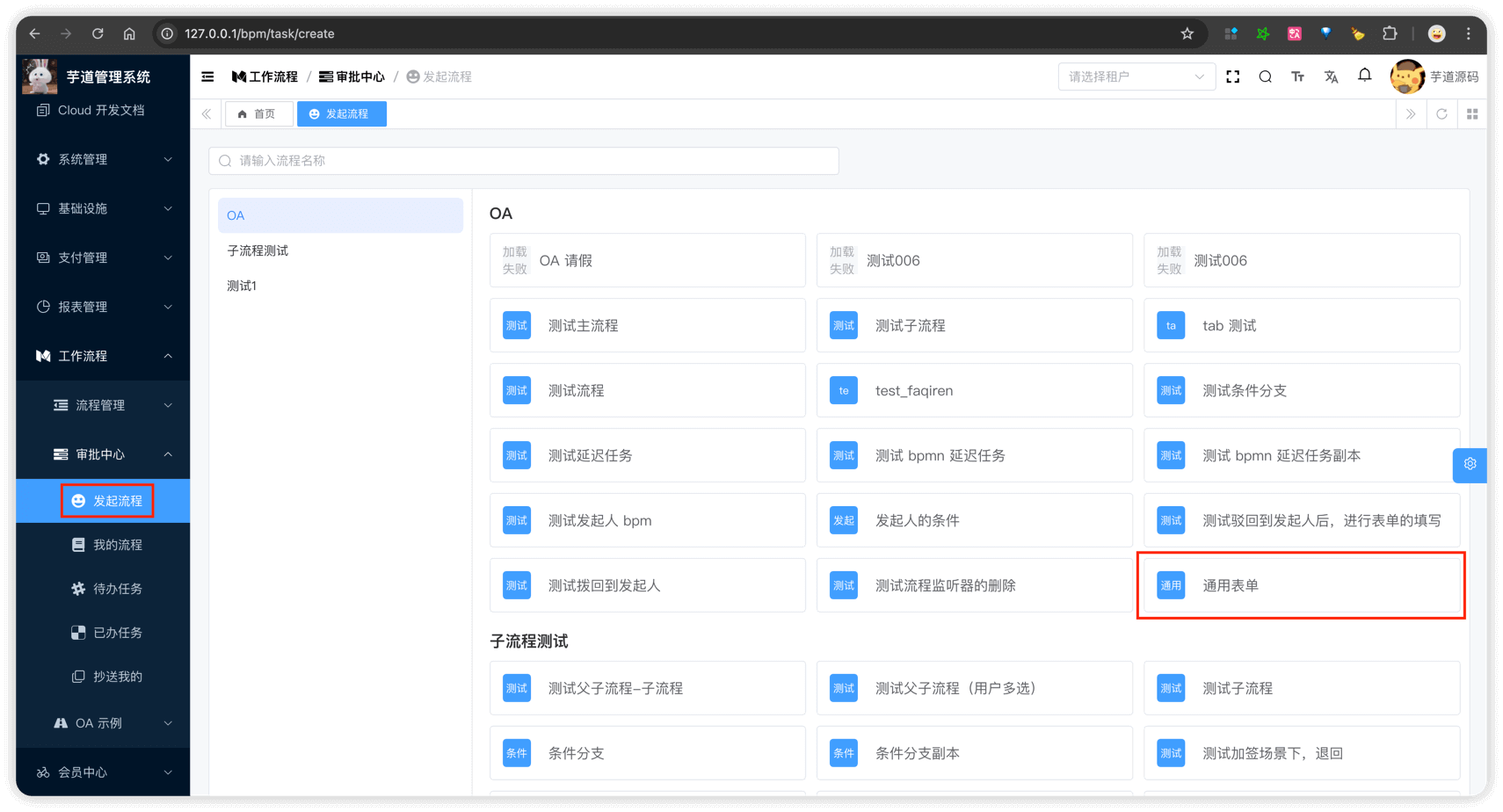Open the notification bell
Image resolution: width=1503 pixels, height=812 pixels.
1364,76
